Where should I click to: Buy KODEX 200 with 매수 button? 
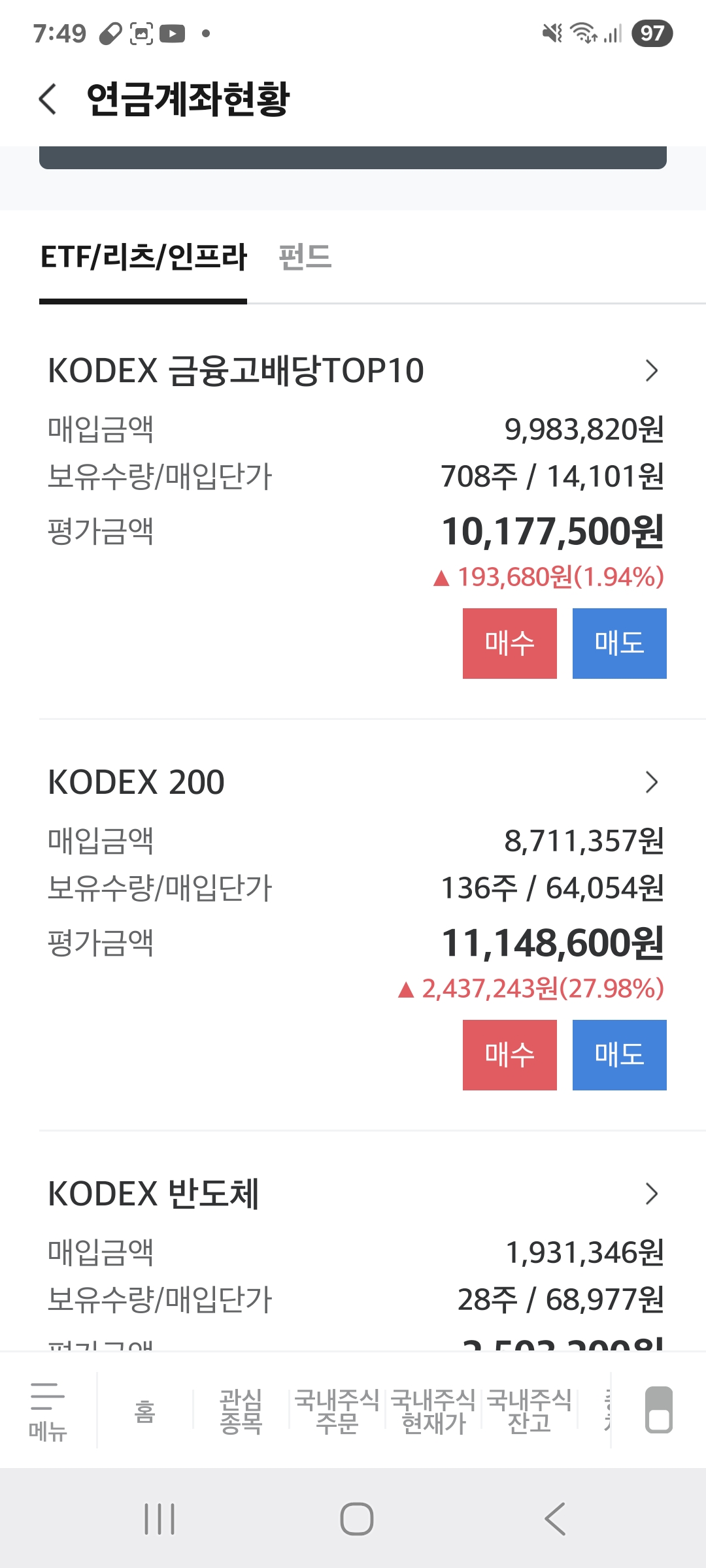click(510, 1055)
